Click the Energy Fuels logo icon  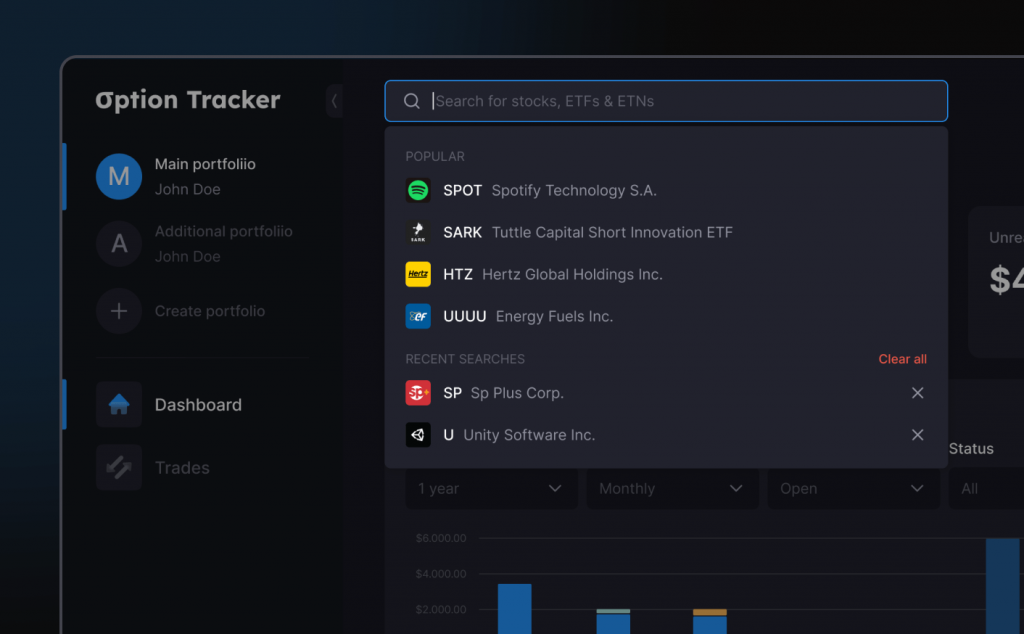[418, 316]
